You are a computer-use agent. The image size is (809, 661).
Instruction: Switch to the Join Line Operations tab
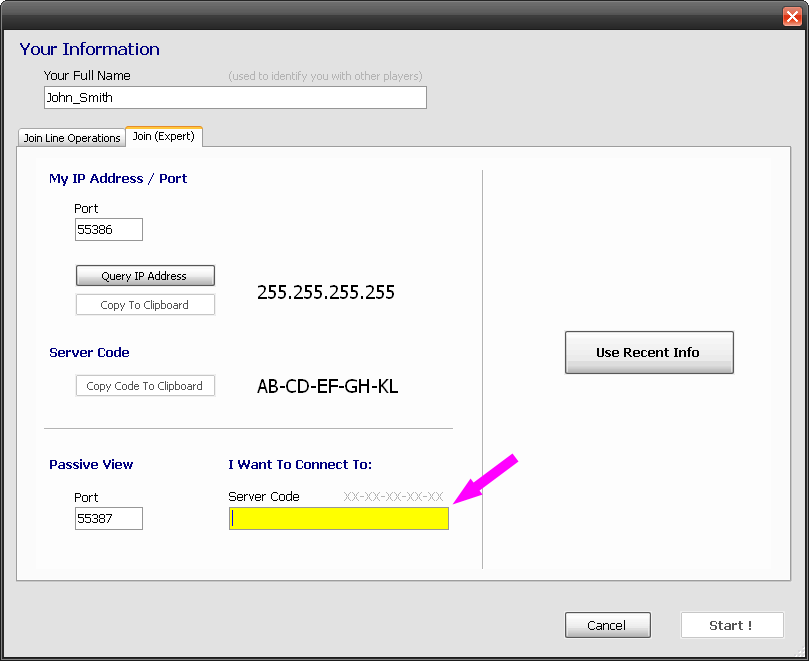[x=72, y=138]
